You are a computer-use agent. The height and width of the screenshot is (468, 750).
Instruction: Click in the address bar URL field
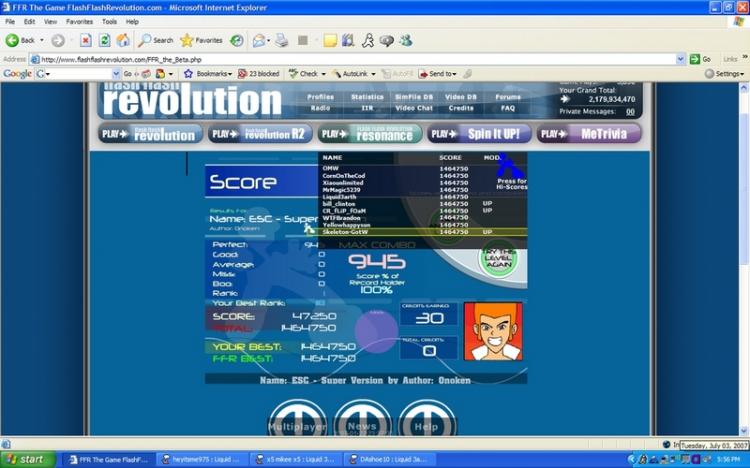pyautogui.click(x=353, y=59)
